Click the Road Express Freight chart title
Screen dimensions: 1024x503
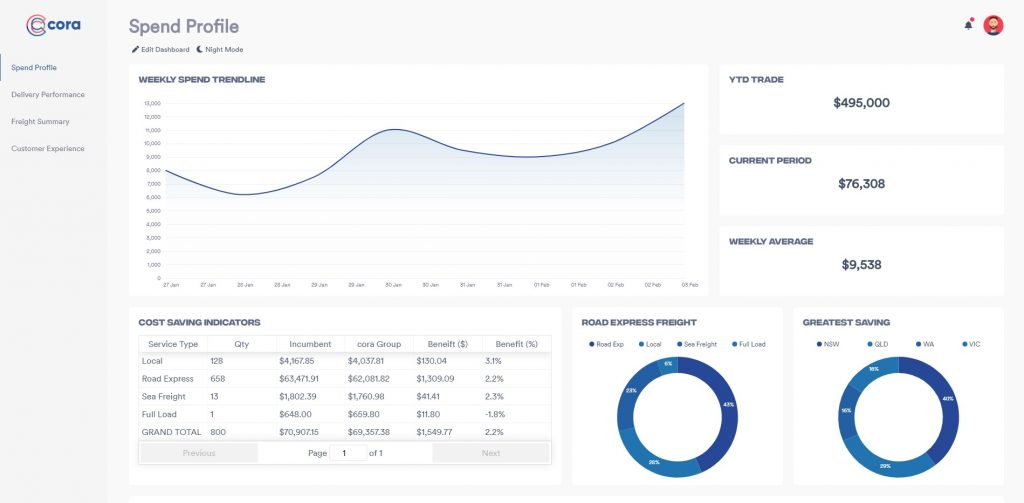[x=639, y=323]
